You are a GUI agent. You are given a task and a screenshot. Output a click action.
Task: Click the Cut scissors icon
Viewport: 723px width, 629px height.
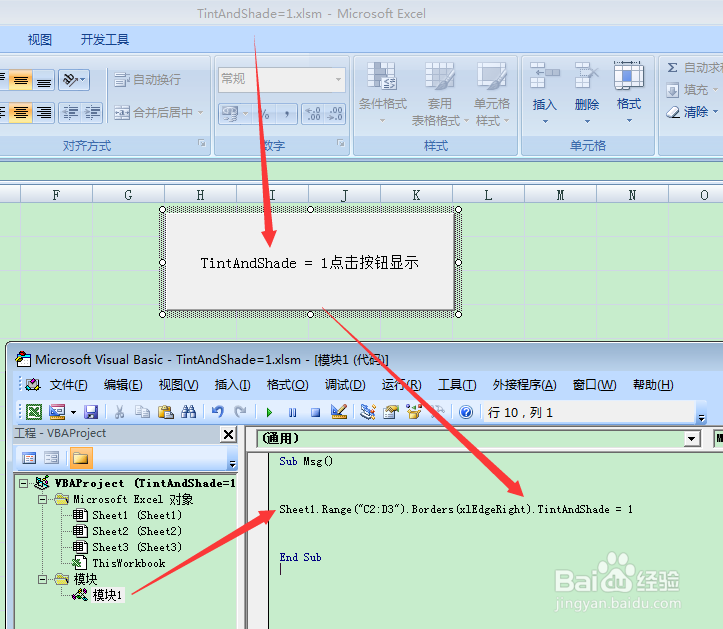point(119,411)
